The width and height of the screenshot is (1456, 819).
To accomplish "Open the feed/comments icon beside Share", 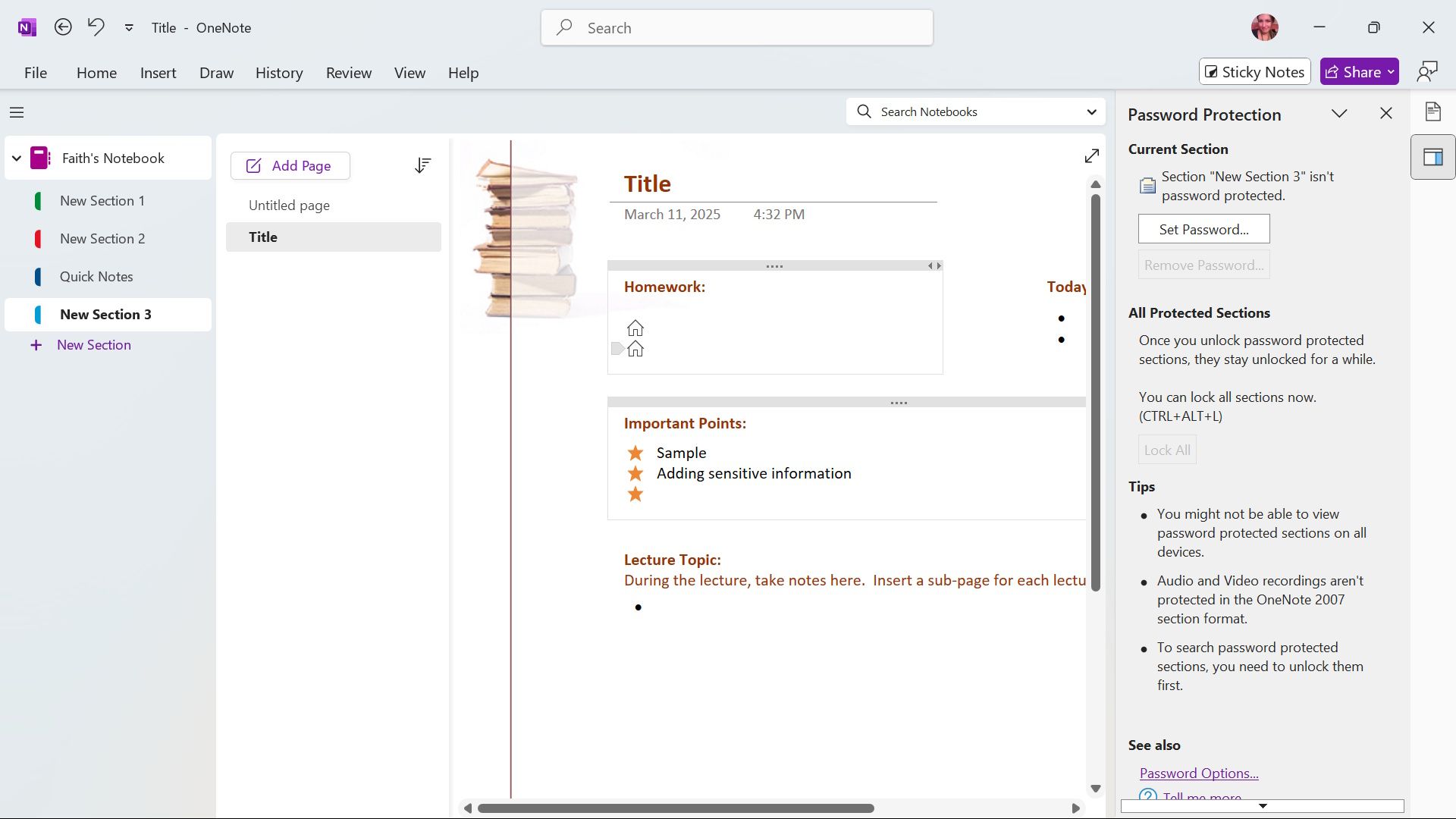I will pos(1427,72).
